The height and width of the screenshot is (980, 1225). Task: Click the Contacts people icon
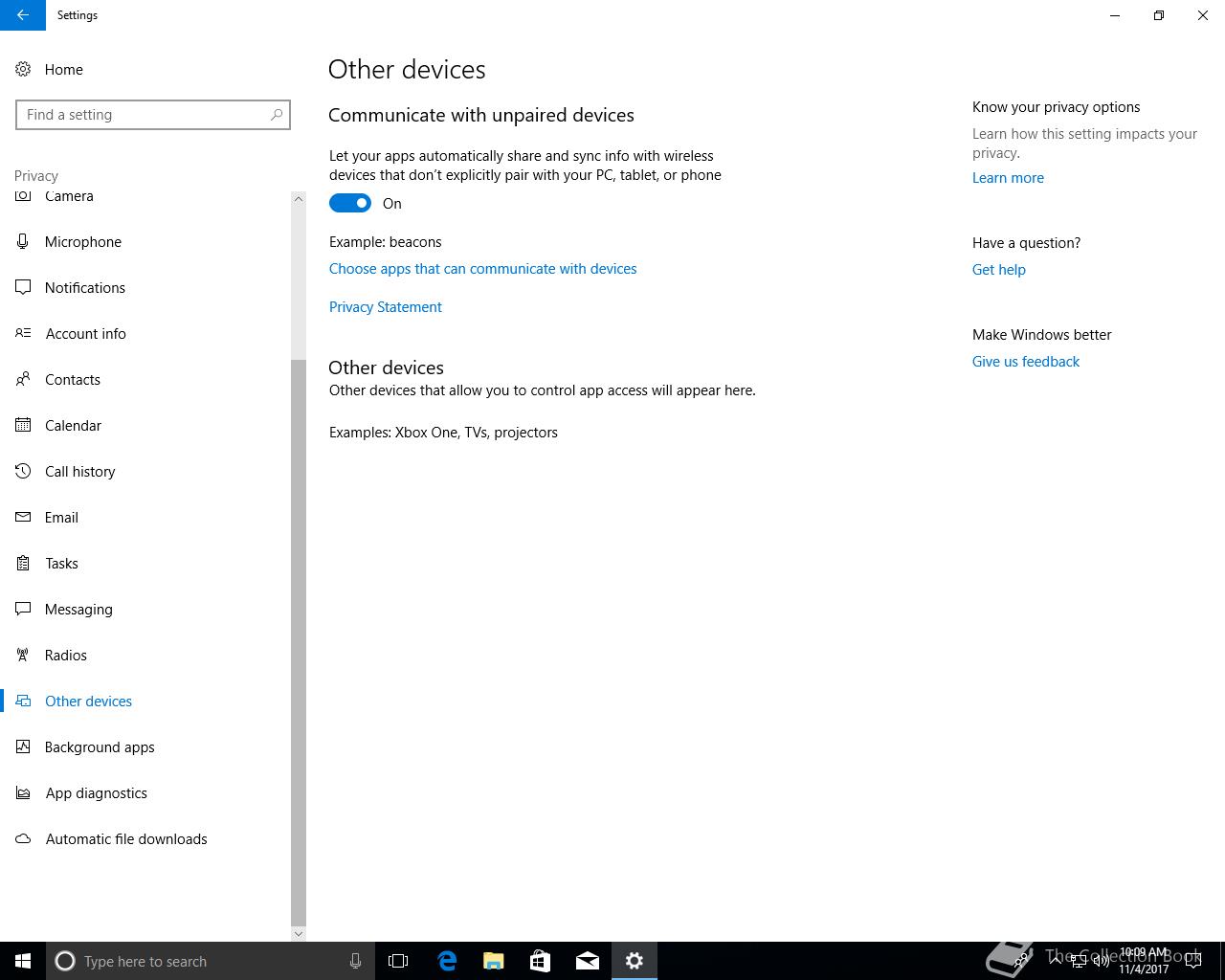[23, 379]
